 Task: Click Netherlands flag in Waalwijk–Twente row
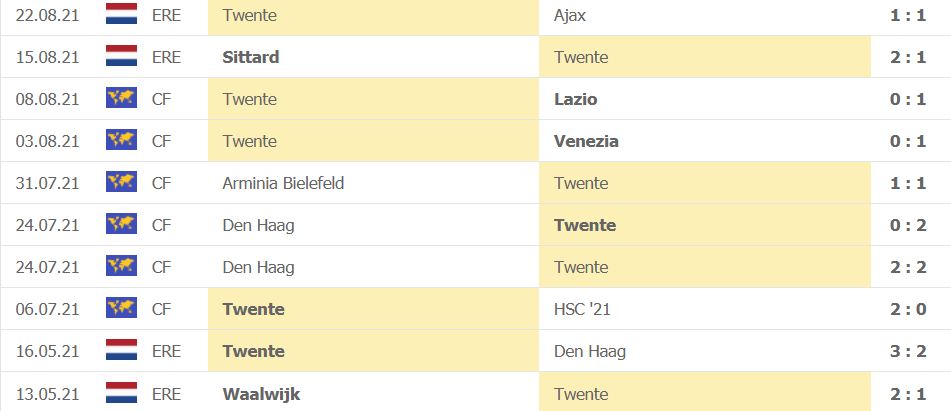[x=121, y=393]
